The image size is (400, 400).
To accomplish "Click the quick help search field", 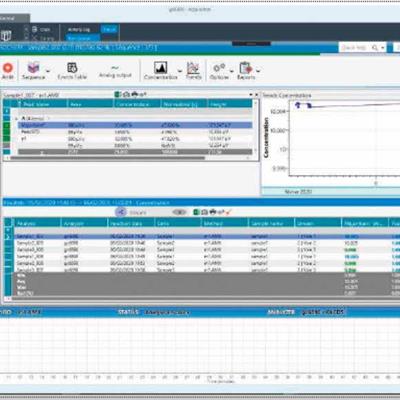I will click(354, 48).
